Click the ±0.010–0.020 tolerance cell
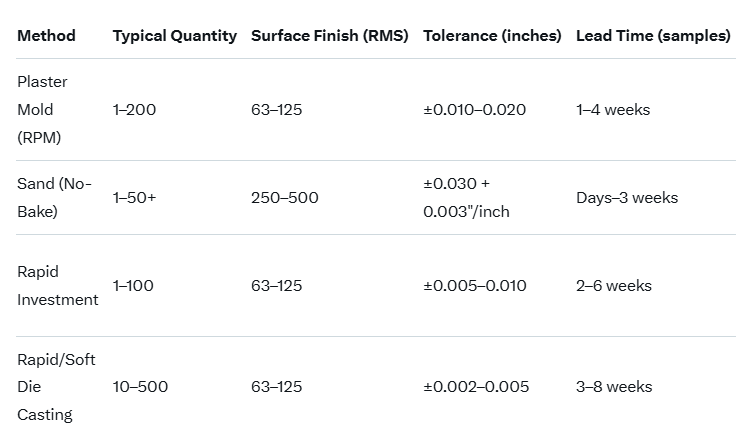Image resolution: width=736 pixels, height=436 pixels. 475,110
